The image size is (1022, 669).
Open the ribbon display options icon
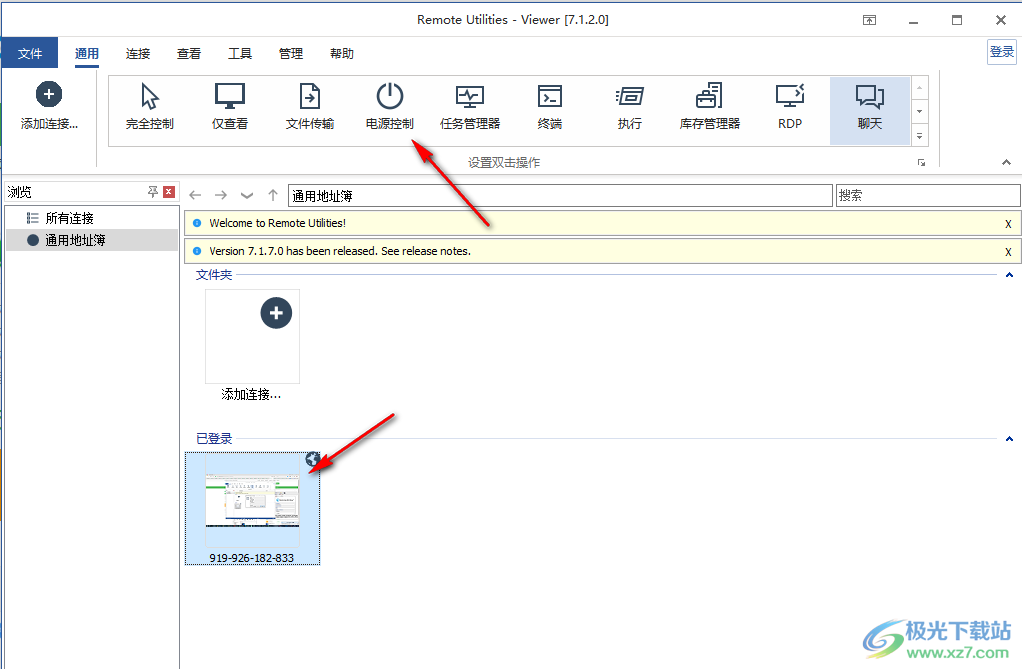(x=869, y=20)
